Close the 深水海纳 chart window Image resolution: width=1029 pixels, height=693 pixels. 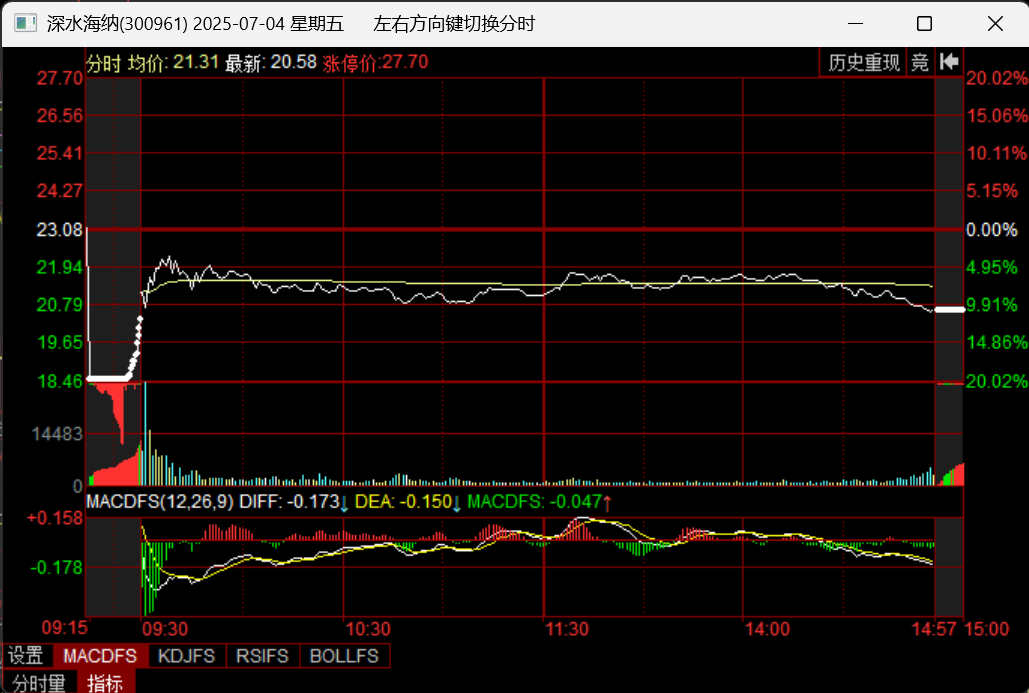coord(993,23)
